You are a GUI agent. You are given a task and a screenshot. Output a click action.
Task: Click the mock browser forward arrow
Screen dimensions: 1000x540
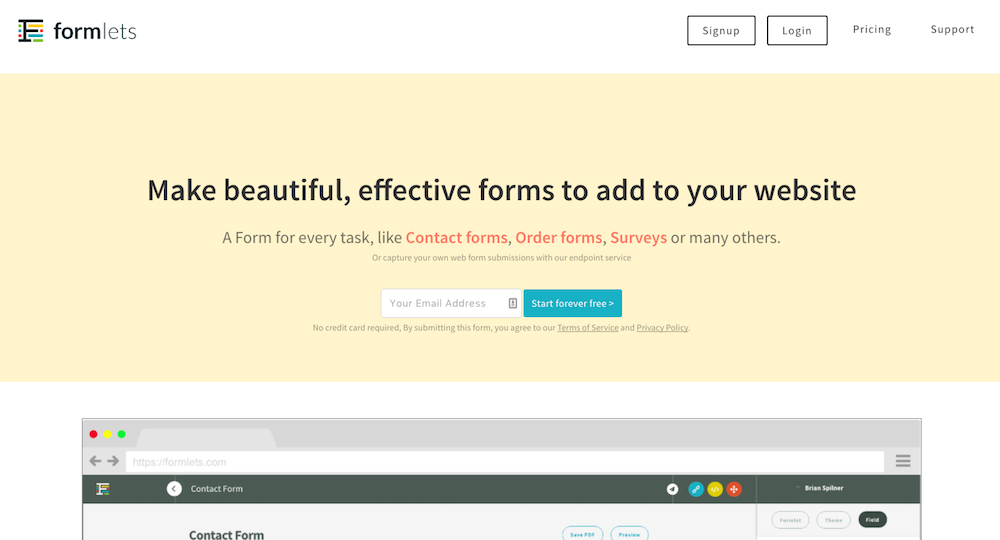[x=113, y=461]
